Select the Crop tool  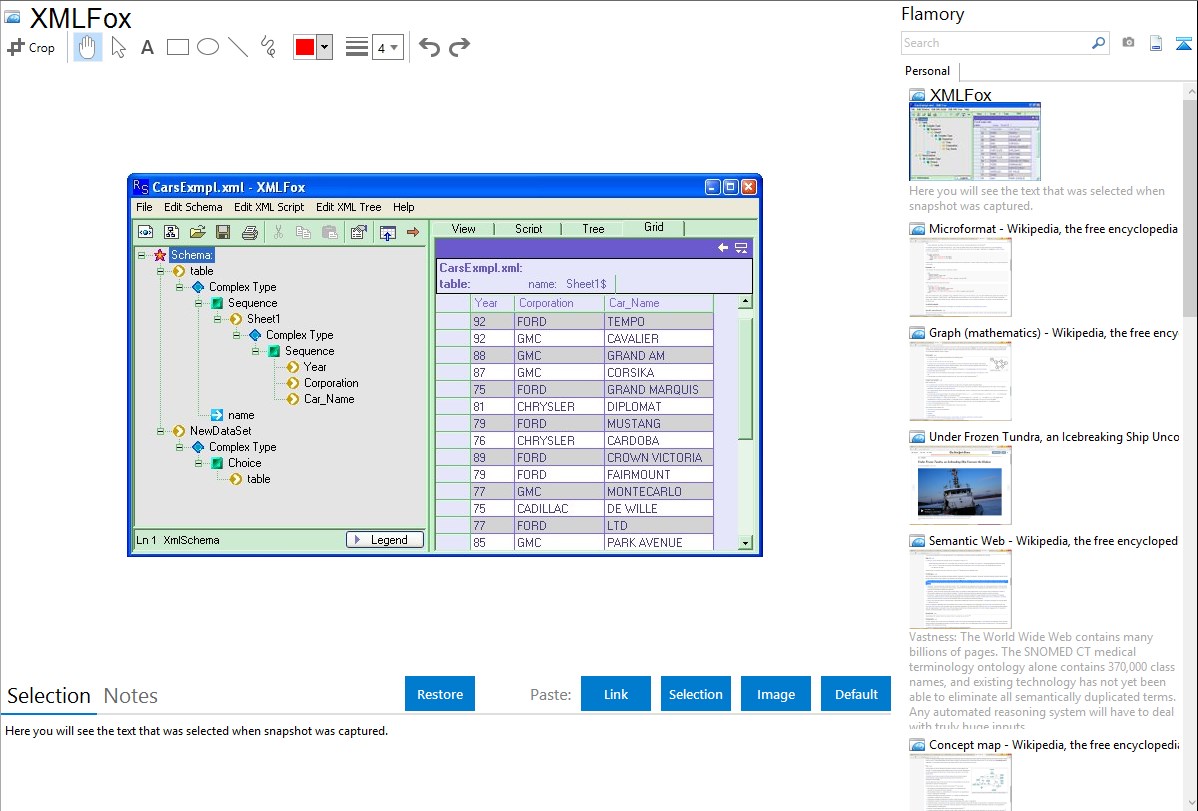31,47
